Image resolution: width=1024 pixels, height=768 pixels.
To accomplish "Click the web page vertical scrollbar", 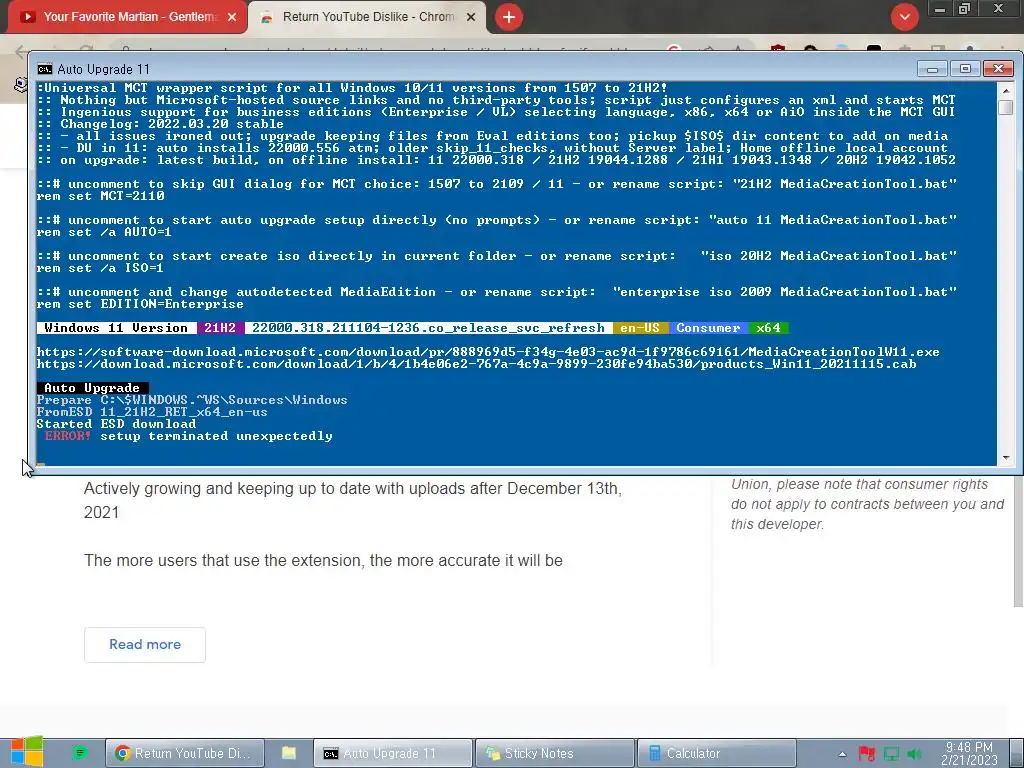I will pyautogui.click(x=1018, y=542).
